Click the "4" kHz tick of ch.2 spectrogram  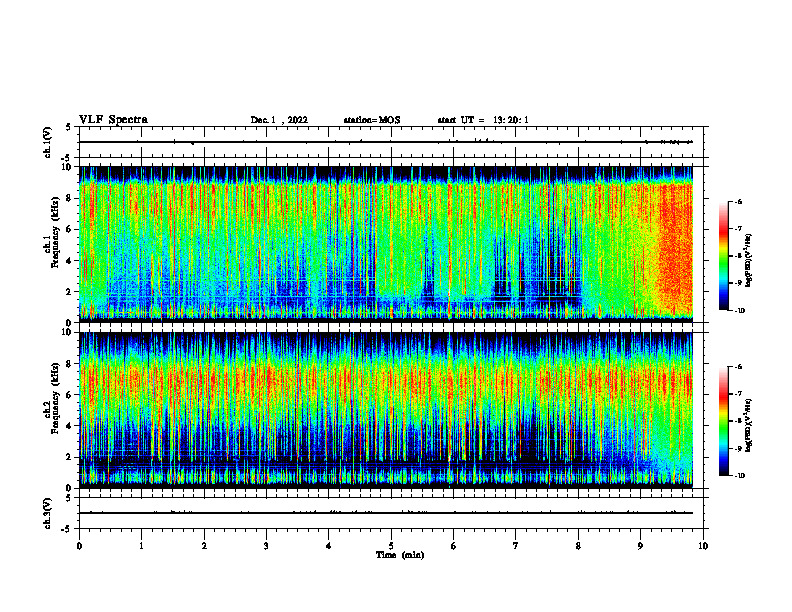(70, 426)
